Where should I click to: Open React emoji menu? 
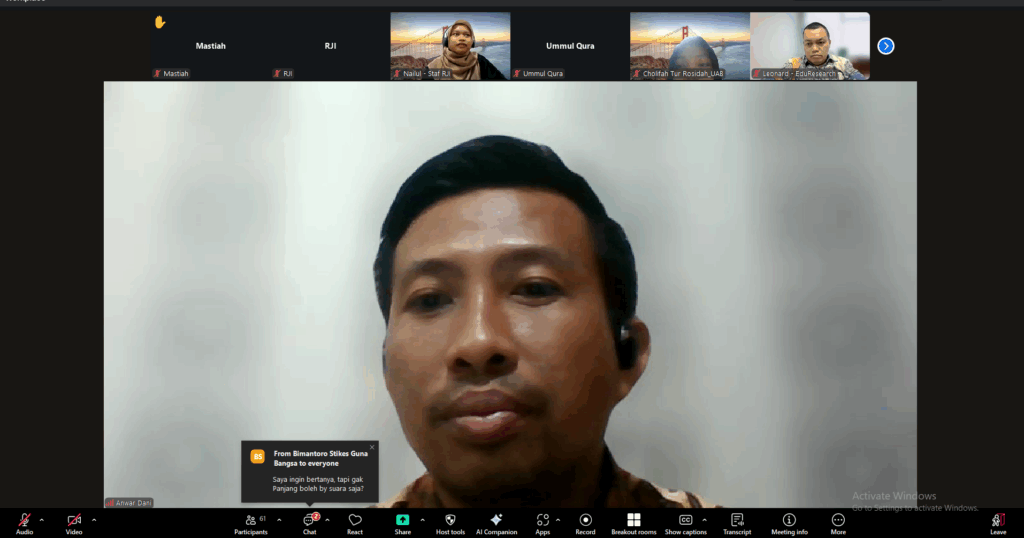(355, 524)
